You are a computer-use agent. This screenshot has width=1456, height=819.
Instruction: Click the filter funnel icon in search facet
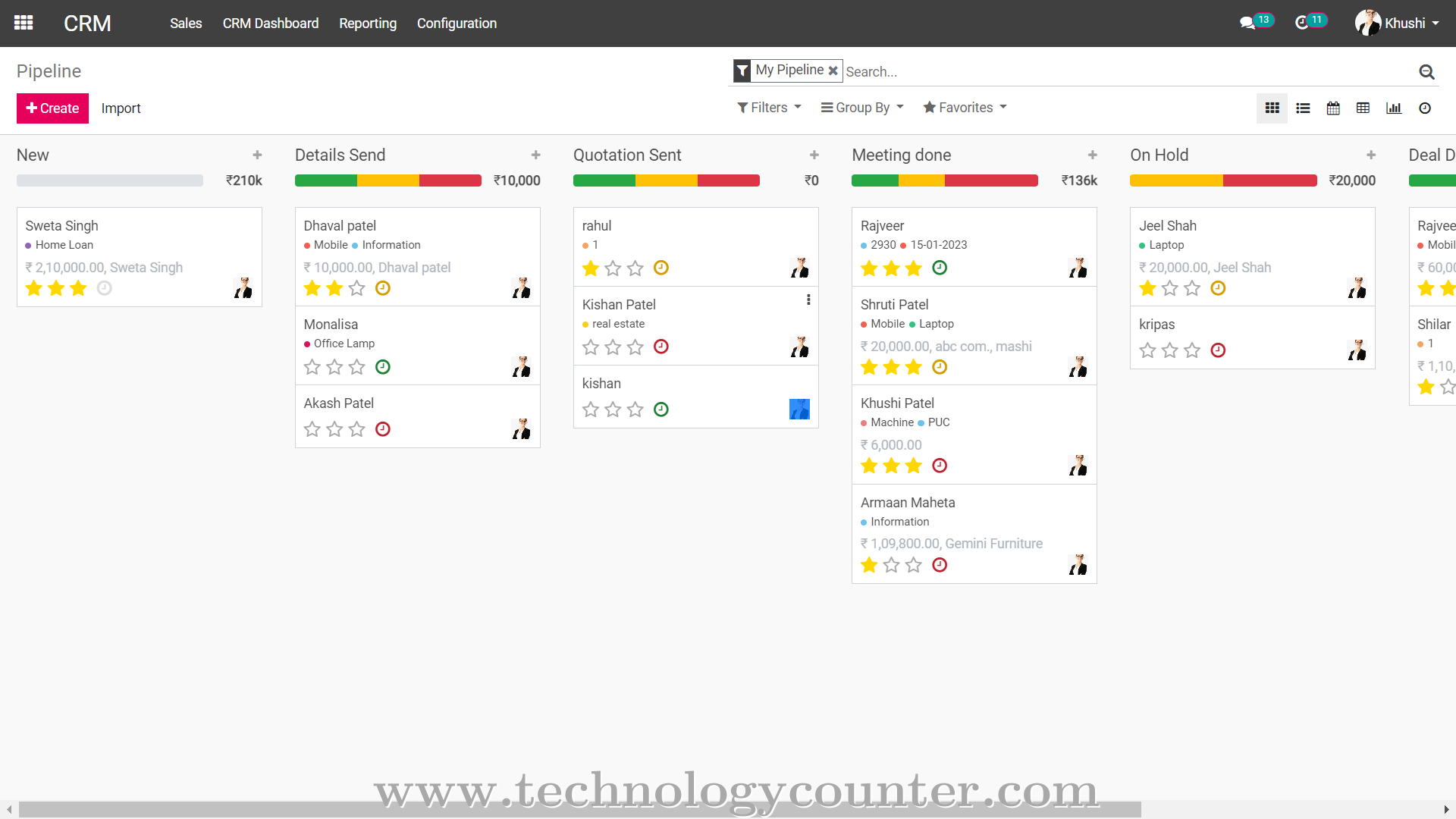[742, 71]
